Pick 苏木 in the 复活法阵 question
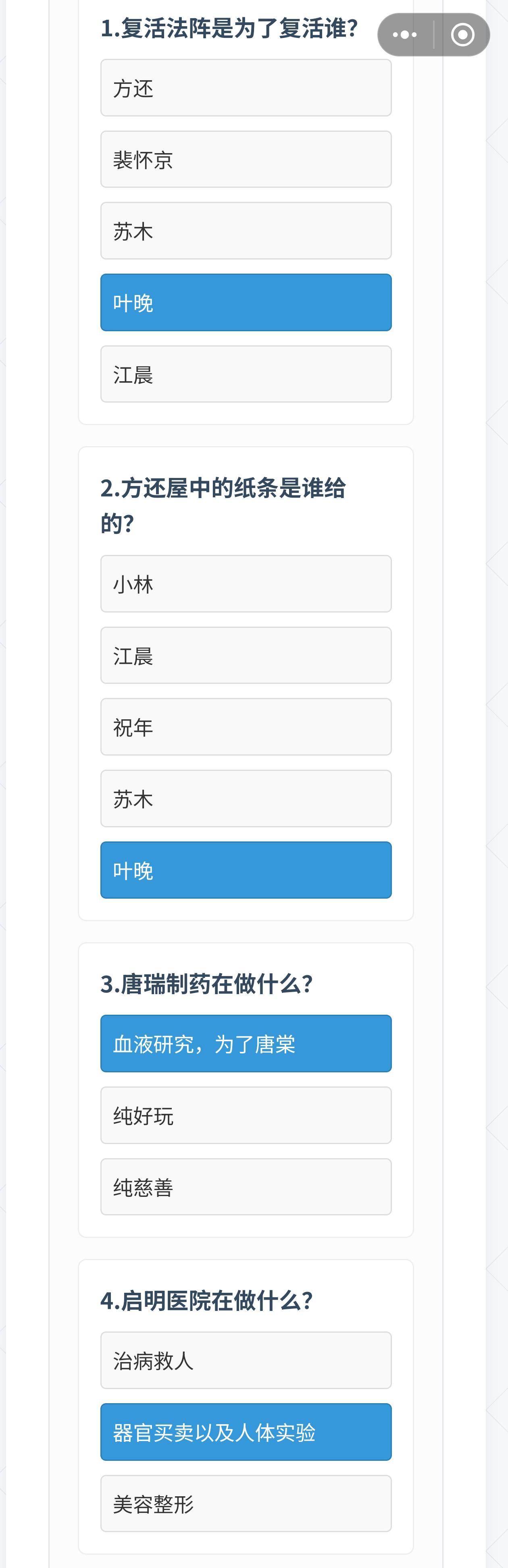 (x=246, y=231)
